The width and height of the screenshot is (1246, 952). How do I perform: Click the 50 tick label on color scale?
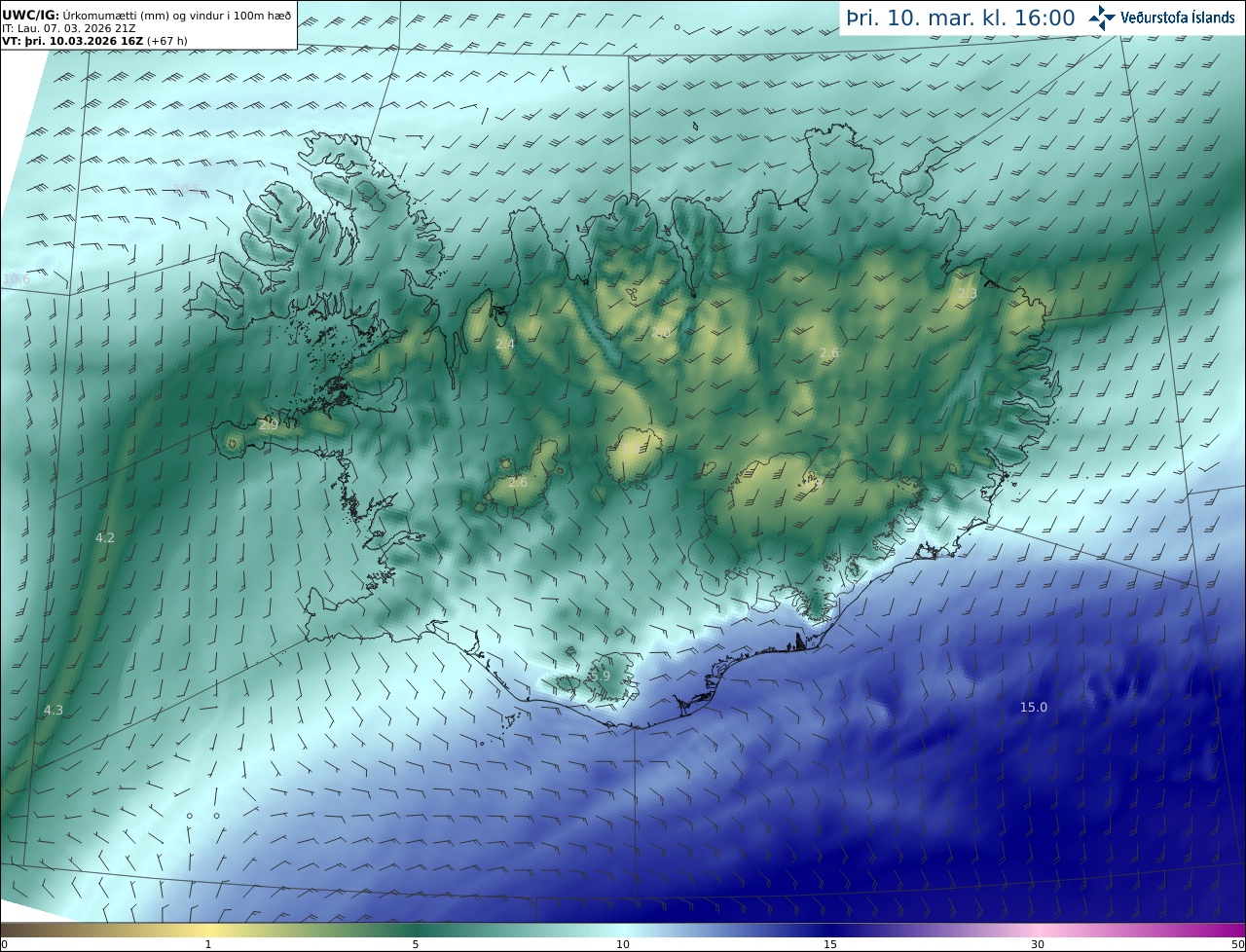(x=1238, y=945)
